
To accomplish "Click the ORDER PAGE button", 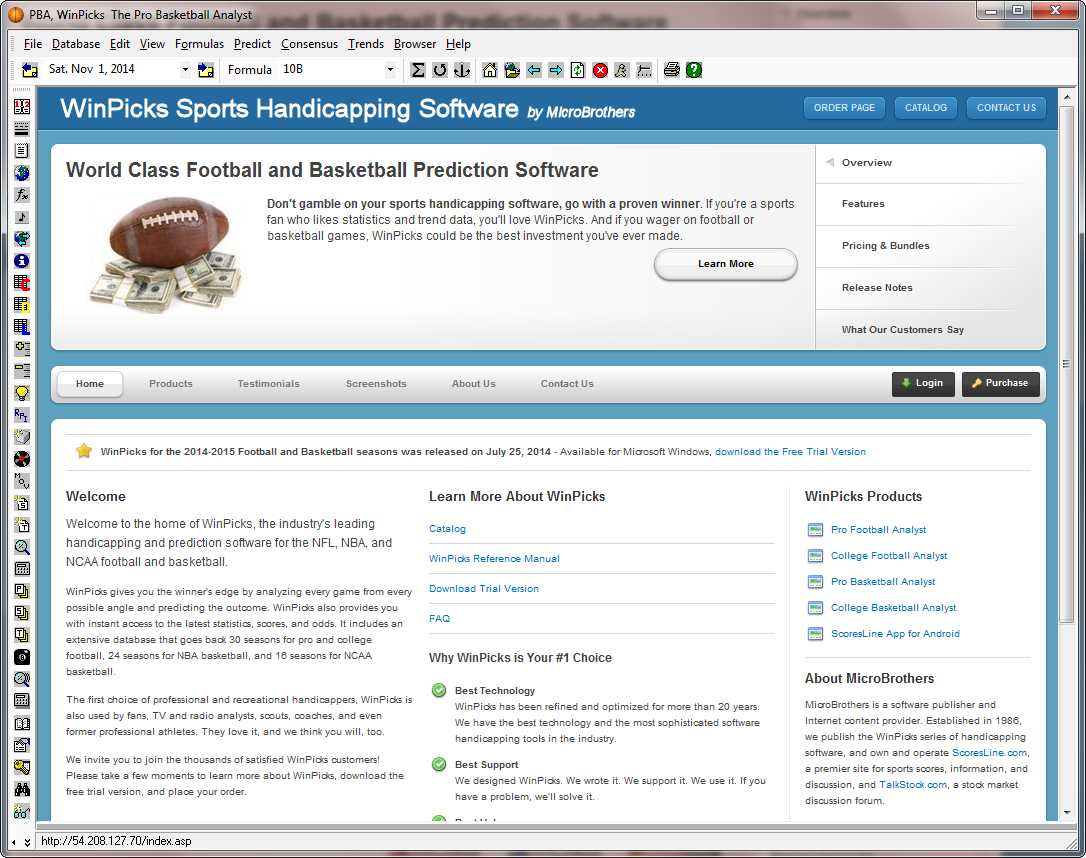I will tap(844, 108).
